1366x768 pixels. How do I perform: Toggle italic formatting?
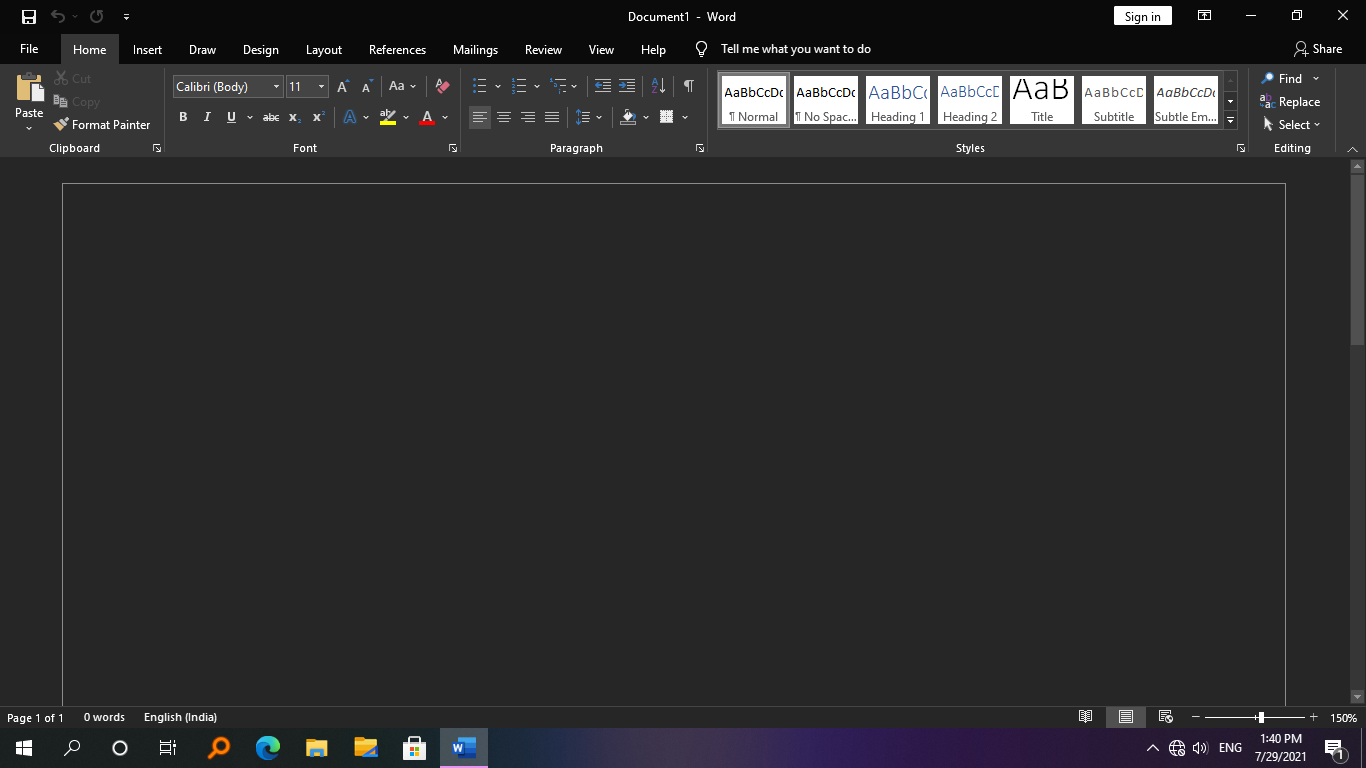[207, 117]
